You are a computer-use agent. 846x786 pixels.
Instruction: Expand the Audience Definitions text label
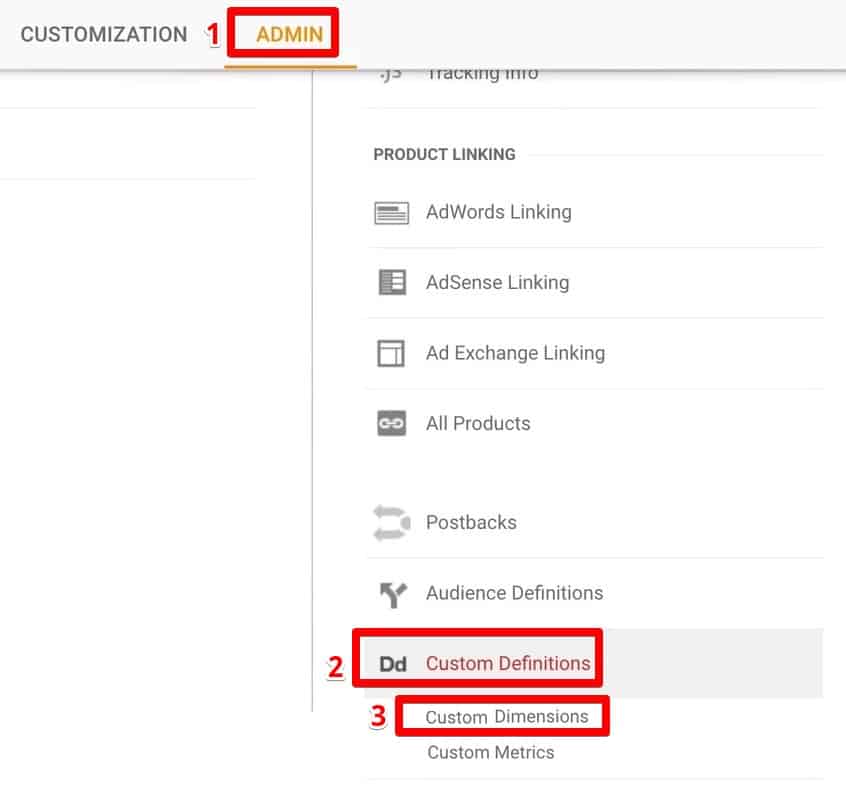coord(514,593)
